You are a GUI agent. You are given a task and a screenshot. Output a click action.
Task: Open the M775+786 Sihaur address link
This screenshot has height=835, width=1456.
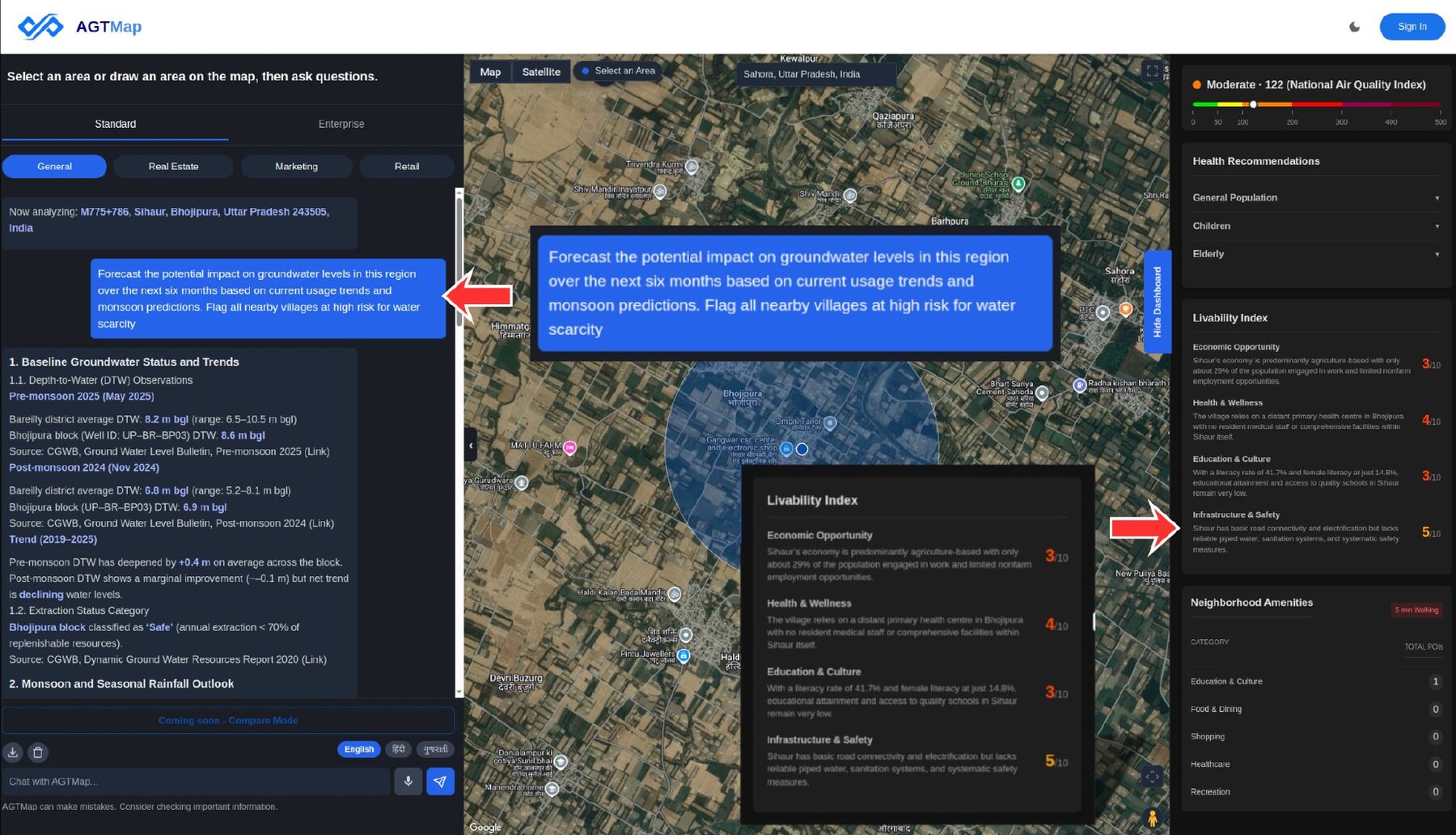pos(168,220)
